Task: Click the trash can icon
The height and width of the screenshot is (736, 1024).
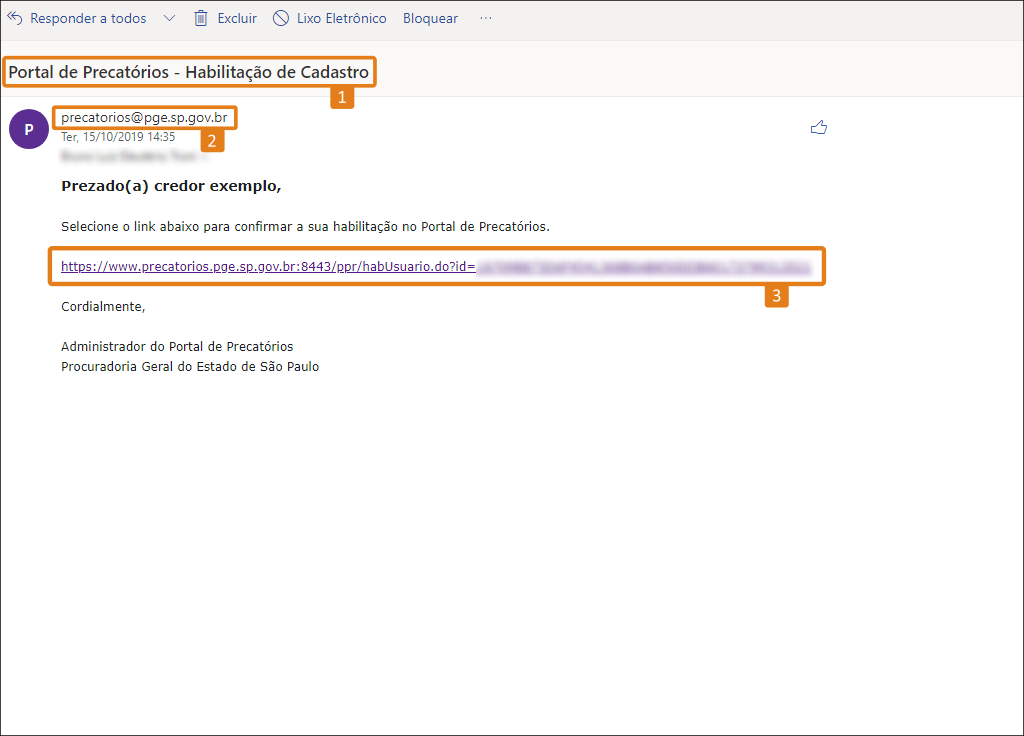Action: [x=201, y=18]
